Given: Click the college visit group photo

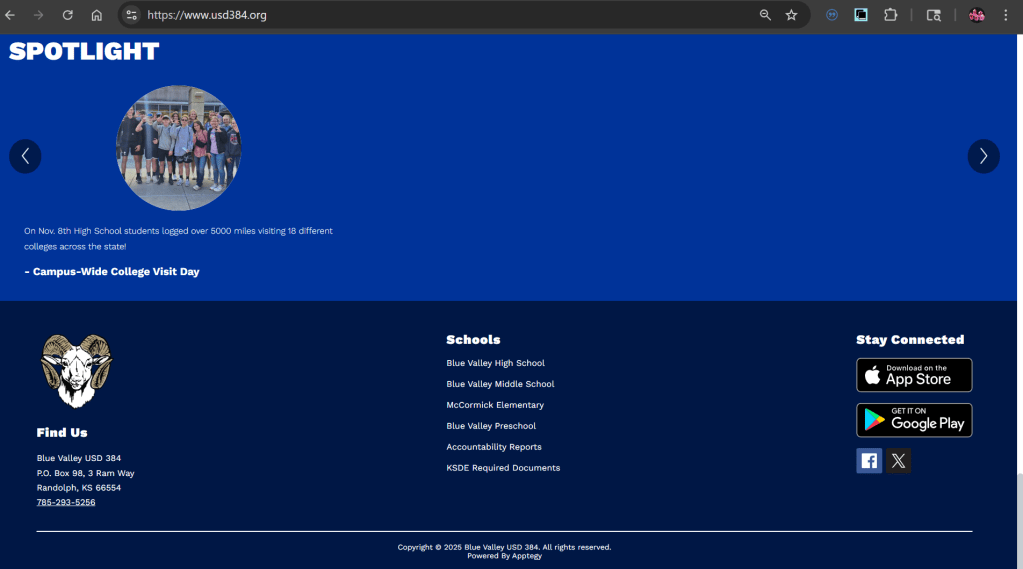Looking at the screenshot, I should point(179,148).
